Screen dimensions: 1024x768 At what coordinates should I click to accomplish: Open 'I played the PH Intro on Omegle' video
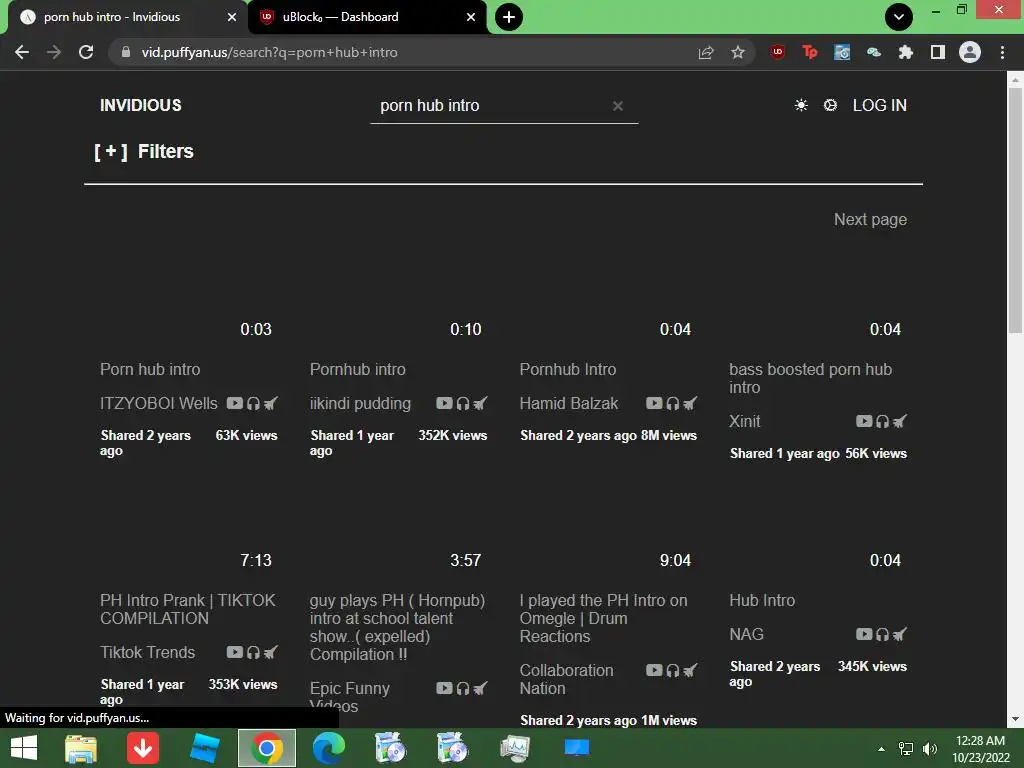pos(603,618)
